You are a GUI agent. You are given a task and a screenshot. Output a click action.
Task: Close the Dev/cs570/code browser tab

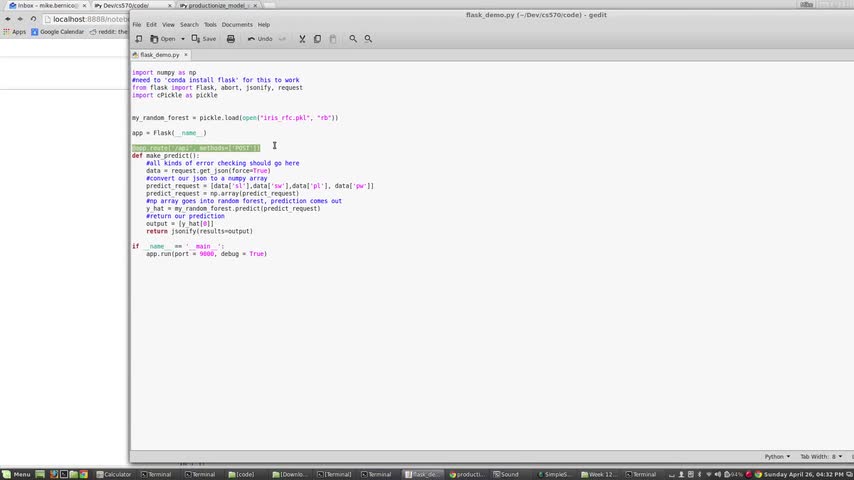tap(169, 5)
